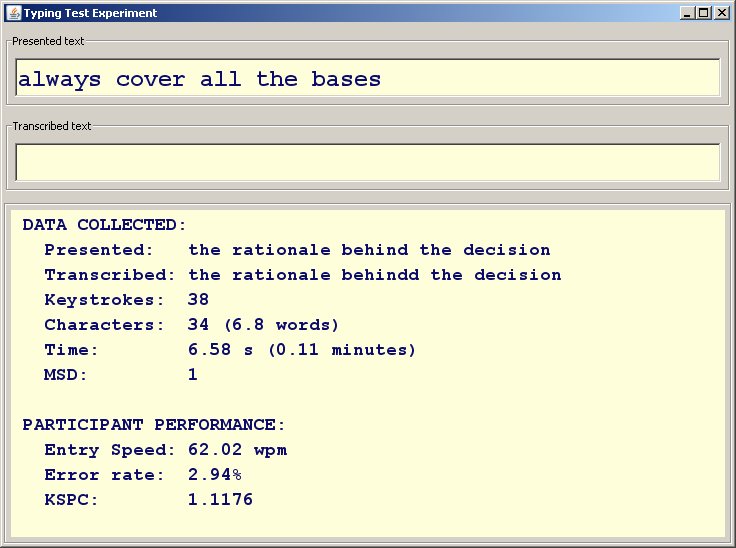Click the Error rate 2.94% result
736x548 pixels.
(214, 475)
